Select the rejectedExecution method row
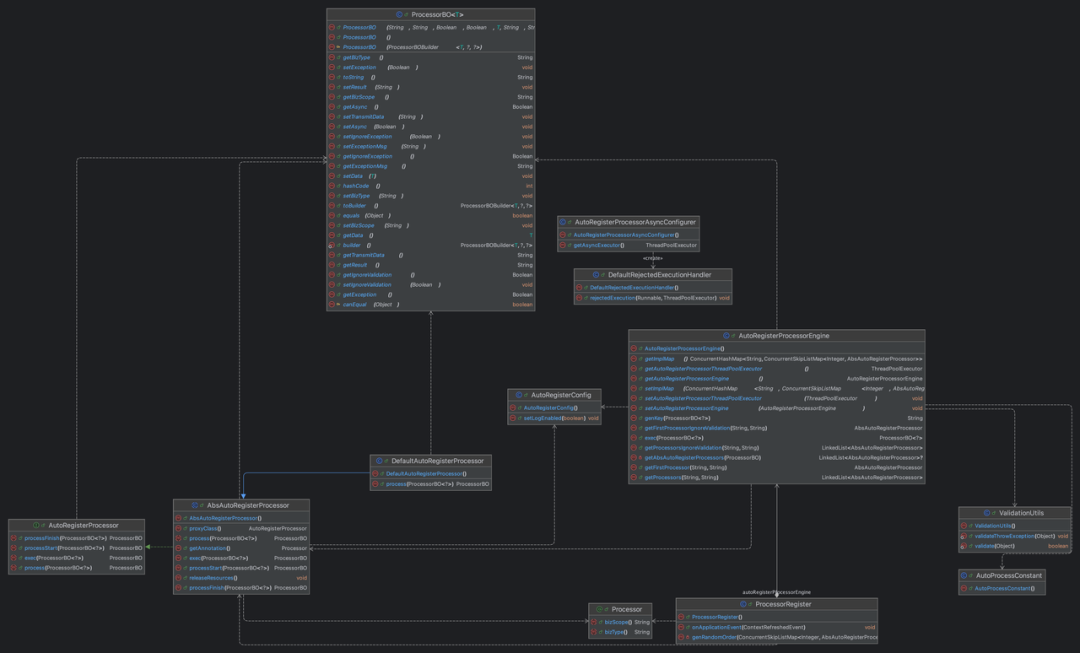 653,298
